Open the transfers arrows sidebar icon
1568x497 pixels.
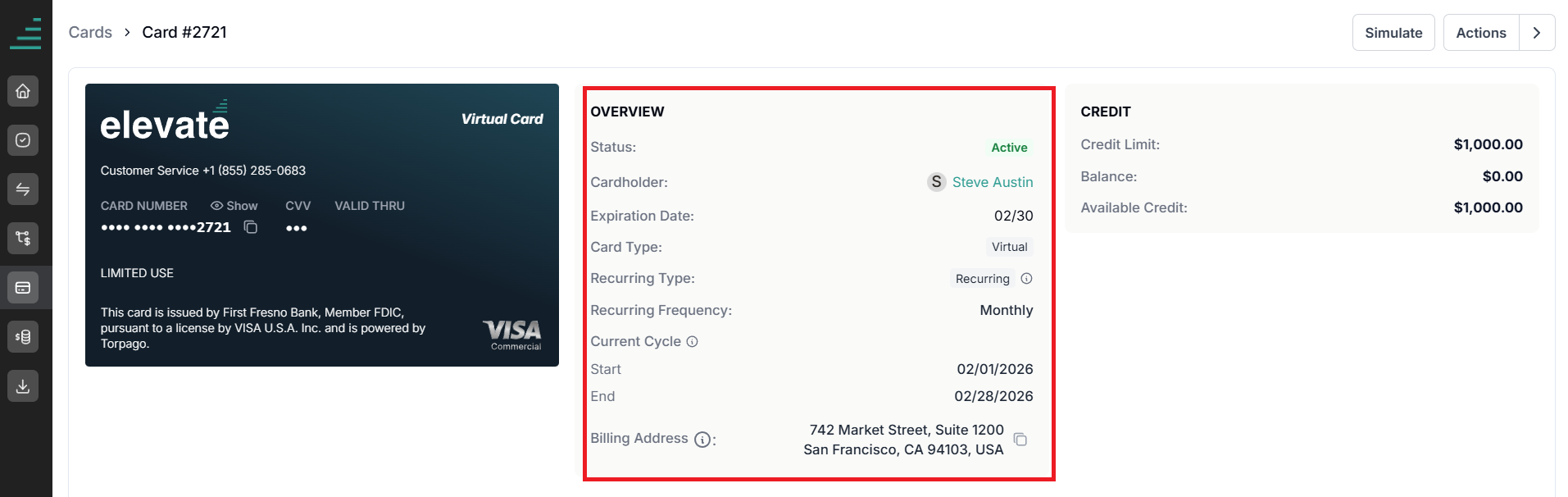[x=23, y=189]
